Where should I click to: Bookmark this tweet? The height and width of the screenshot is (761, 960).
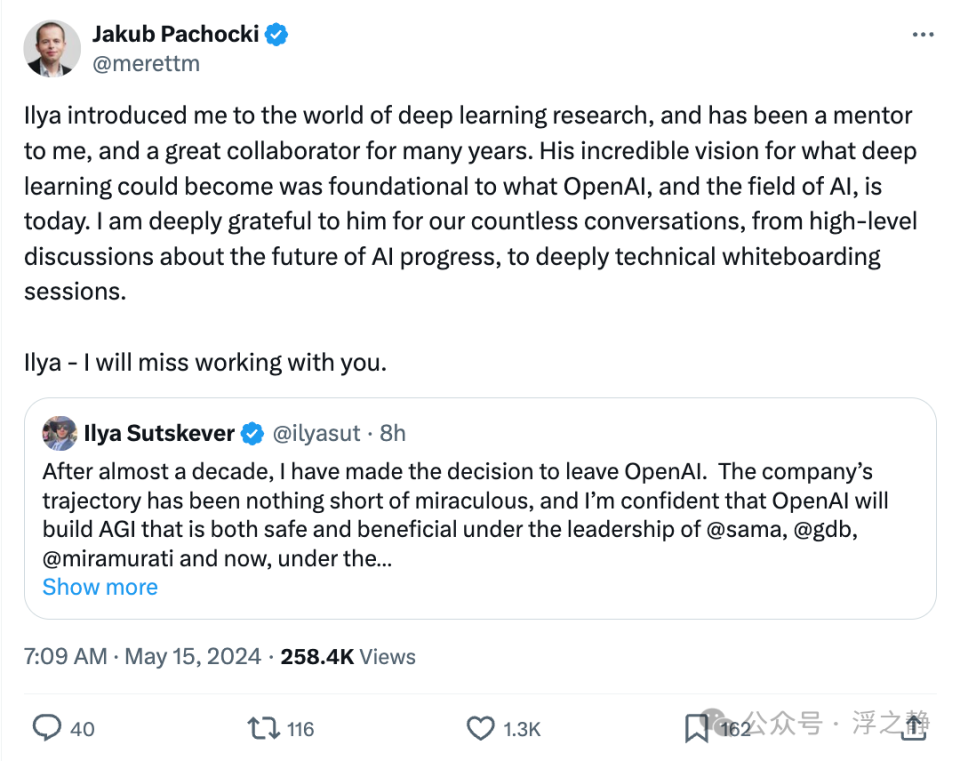click(x=697, y=728)
